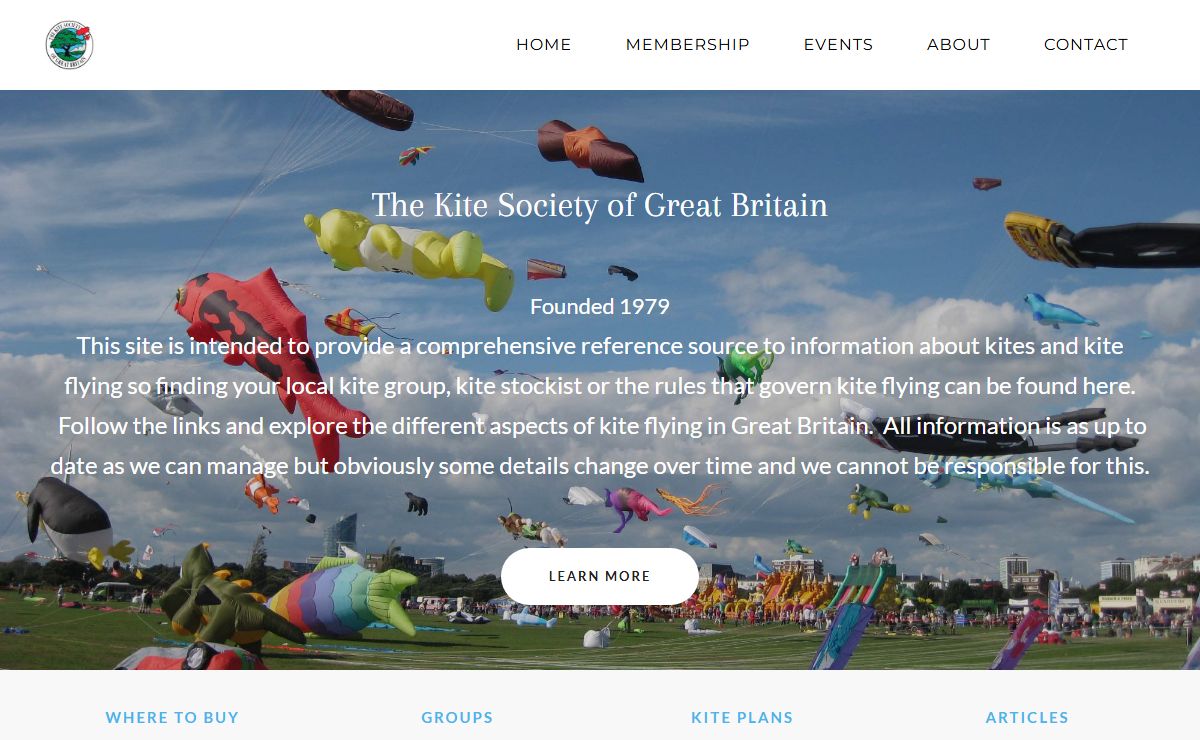The image size is (1200, 740).
Task: Open the Groups section link
Action: 457,717
